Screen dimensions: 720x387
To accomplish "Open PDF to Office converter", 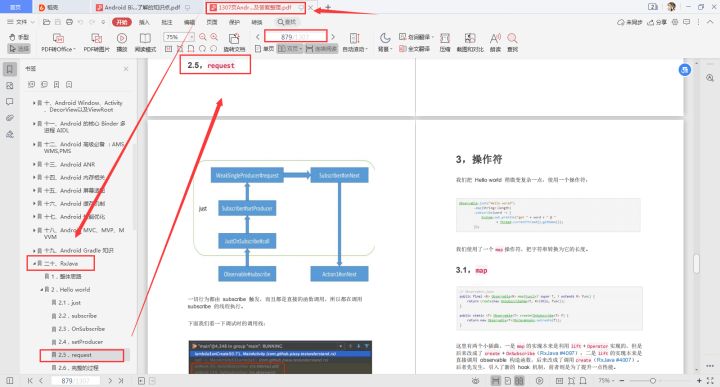I will click(58, 42).
